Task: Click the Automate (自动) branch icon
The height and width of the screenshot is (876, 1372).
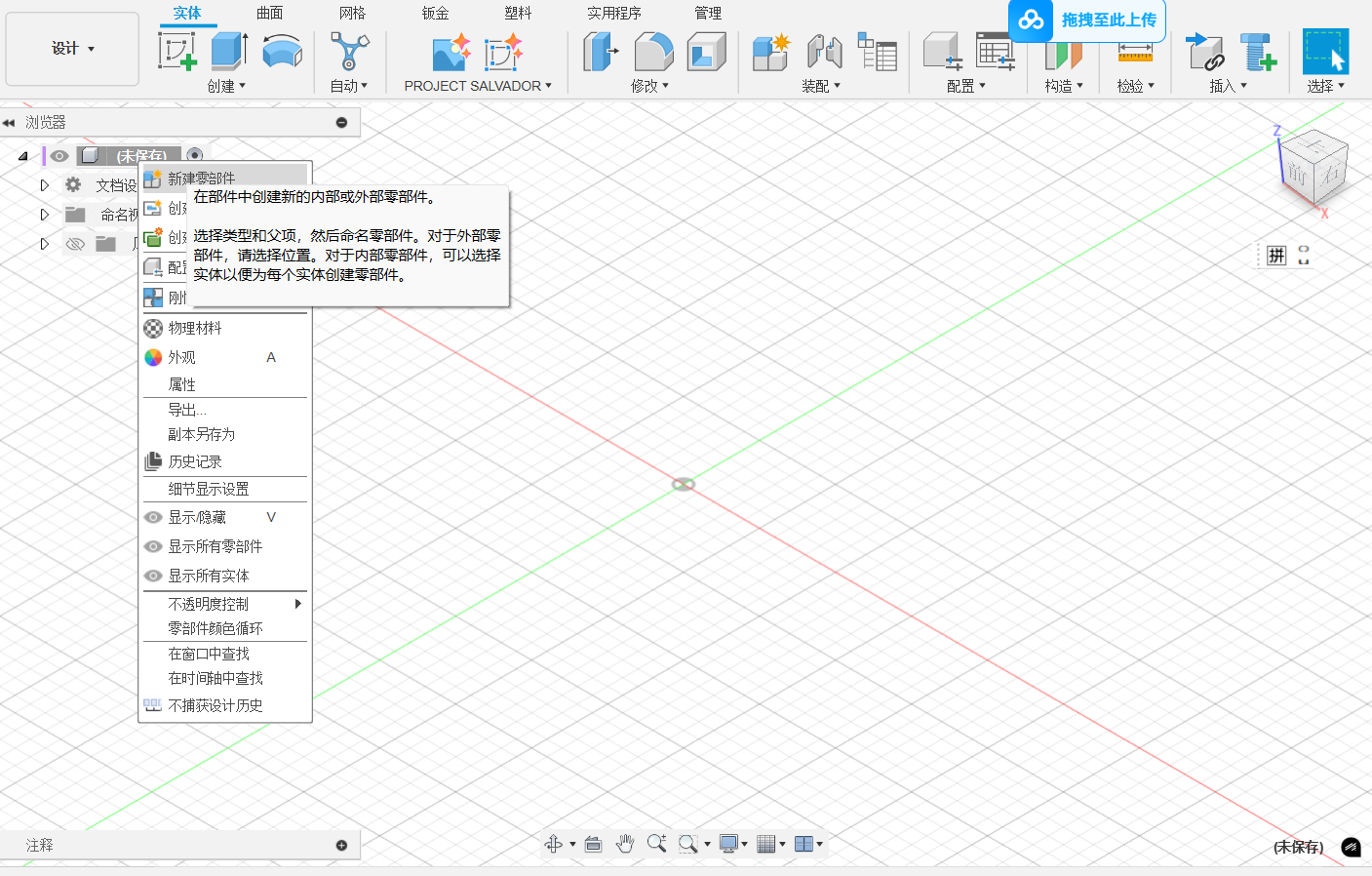Action: pos(349,51)
